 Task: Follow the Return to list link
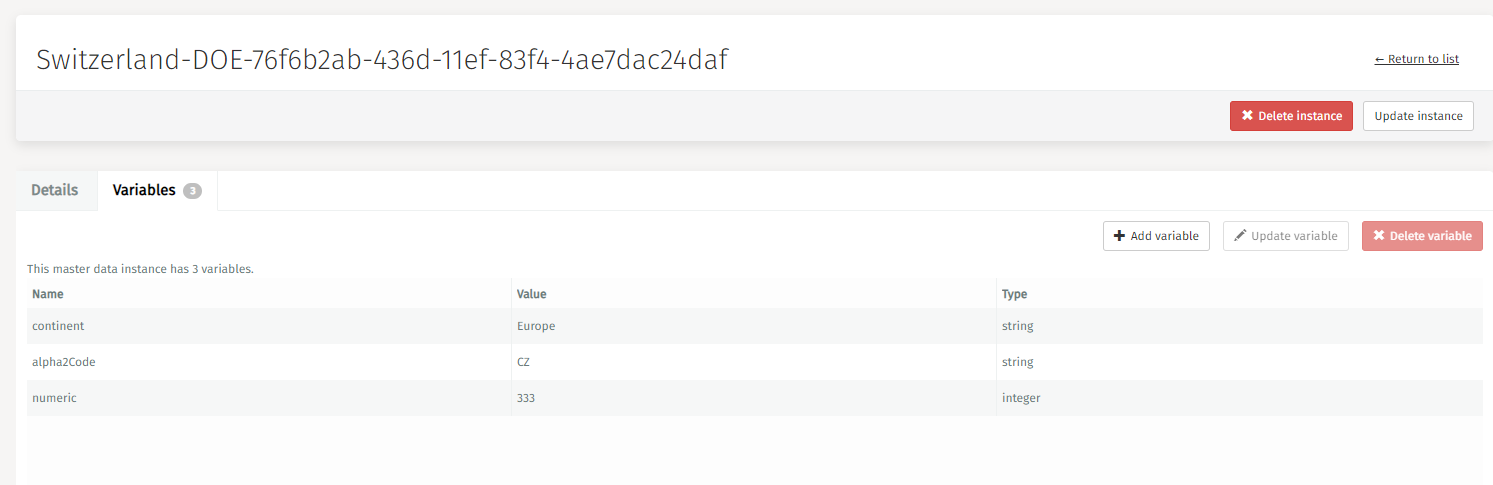pyautogui.click(x=1416, y=59)
